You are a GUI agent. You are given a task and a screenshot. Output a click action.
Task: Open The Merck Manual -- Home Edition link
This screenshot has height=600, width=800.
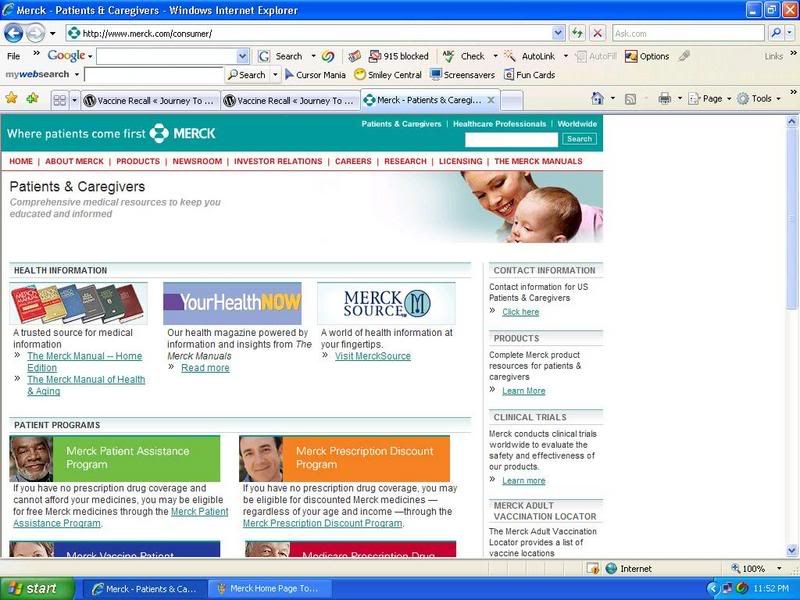click(85, 362)
